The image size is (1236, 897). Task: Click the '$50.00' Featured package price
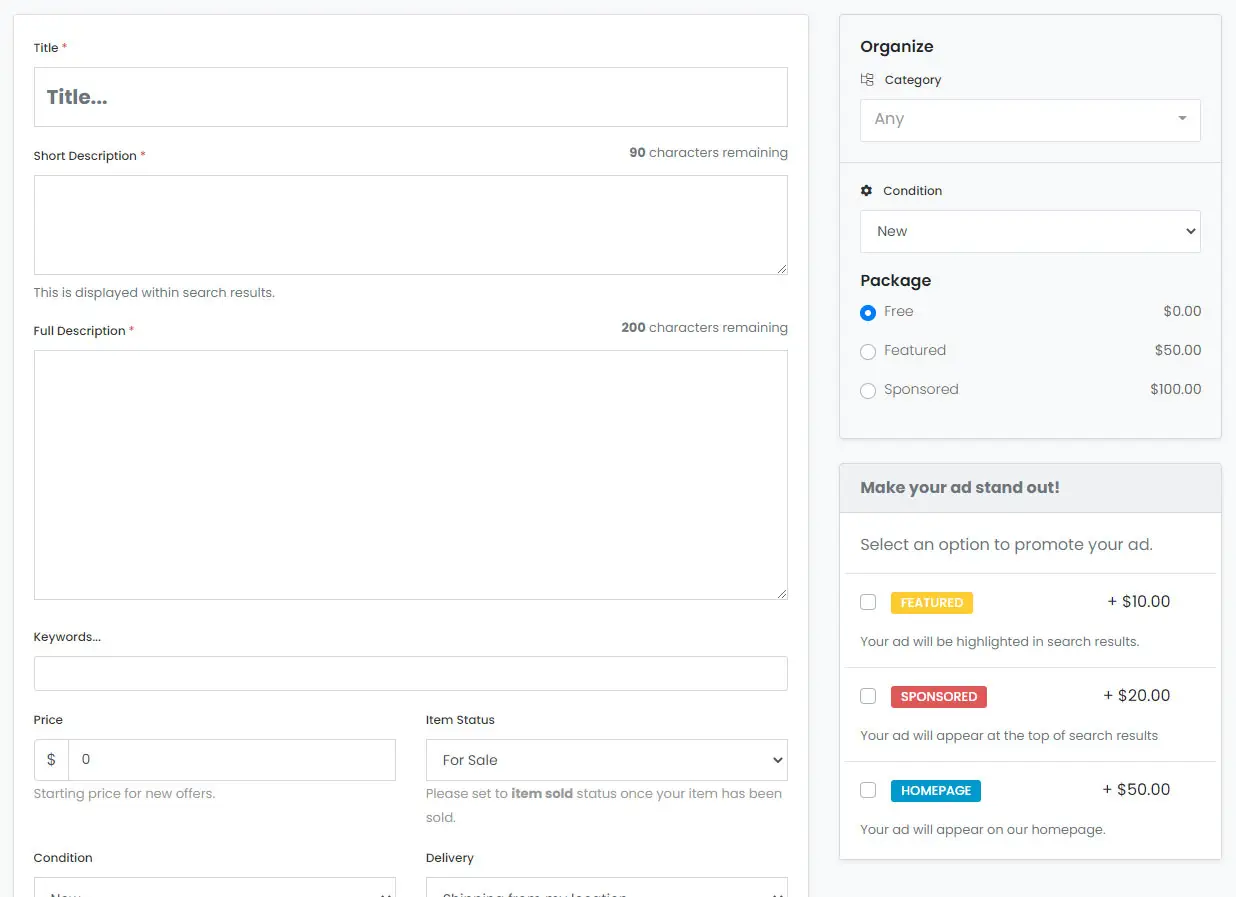point(1178,350)
